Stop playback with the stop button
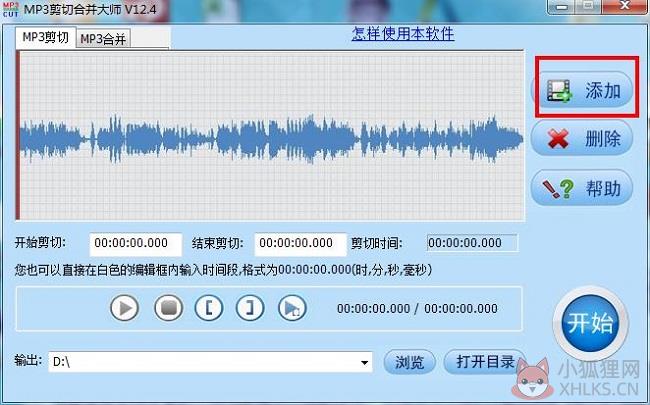This screenshot has width=650, height=405. [x=168, y=308]
